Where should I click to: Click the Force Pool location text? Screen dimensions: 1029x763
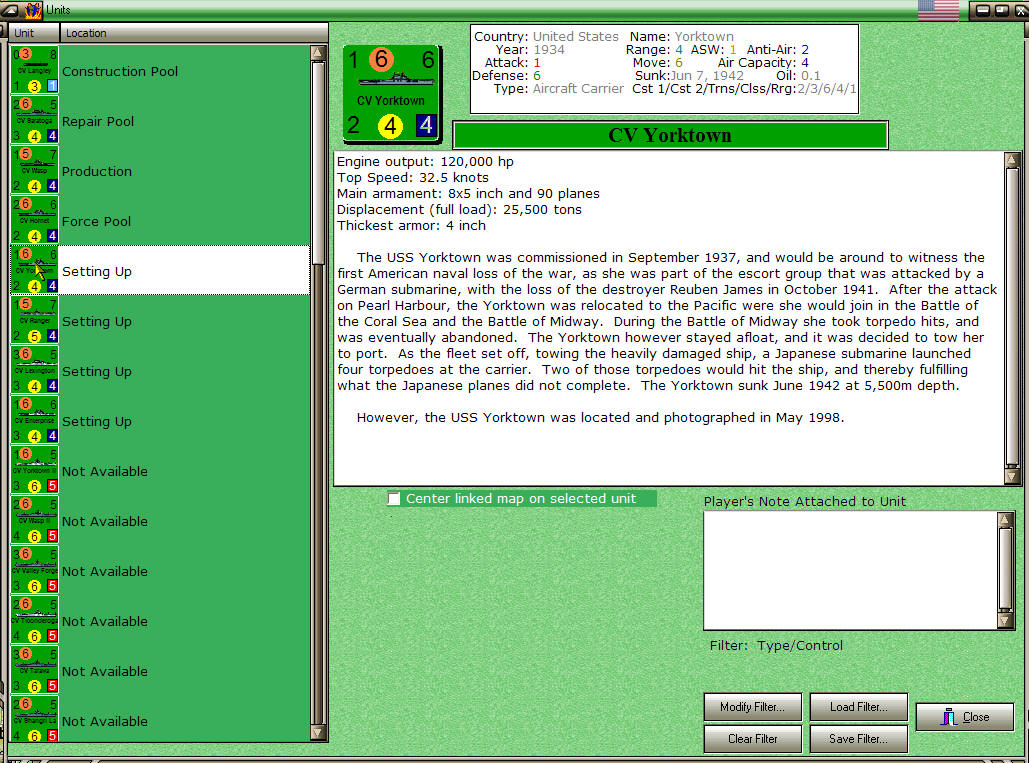point(96,221)
